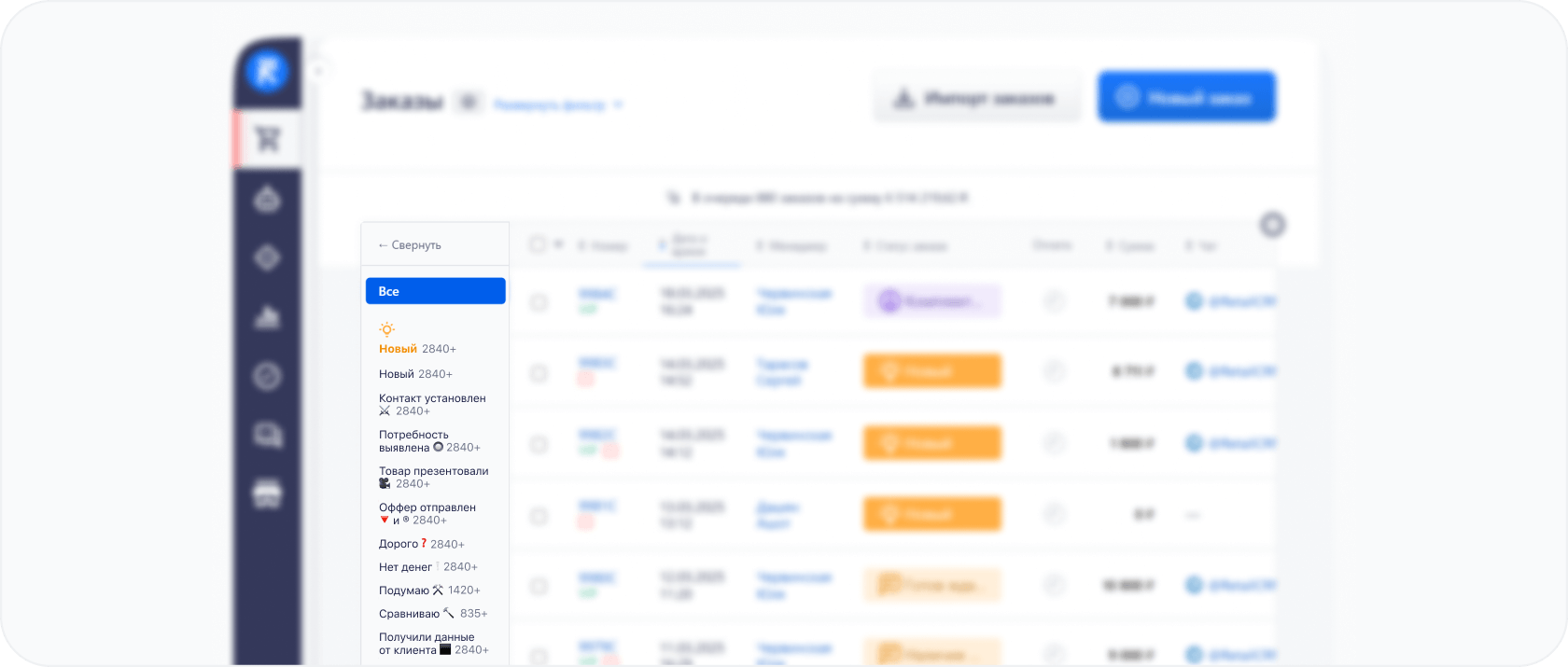
Task: Open the RetailCRM logo at sidebar top
Action: 267,71
